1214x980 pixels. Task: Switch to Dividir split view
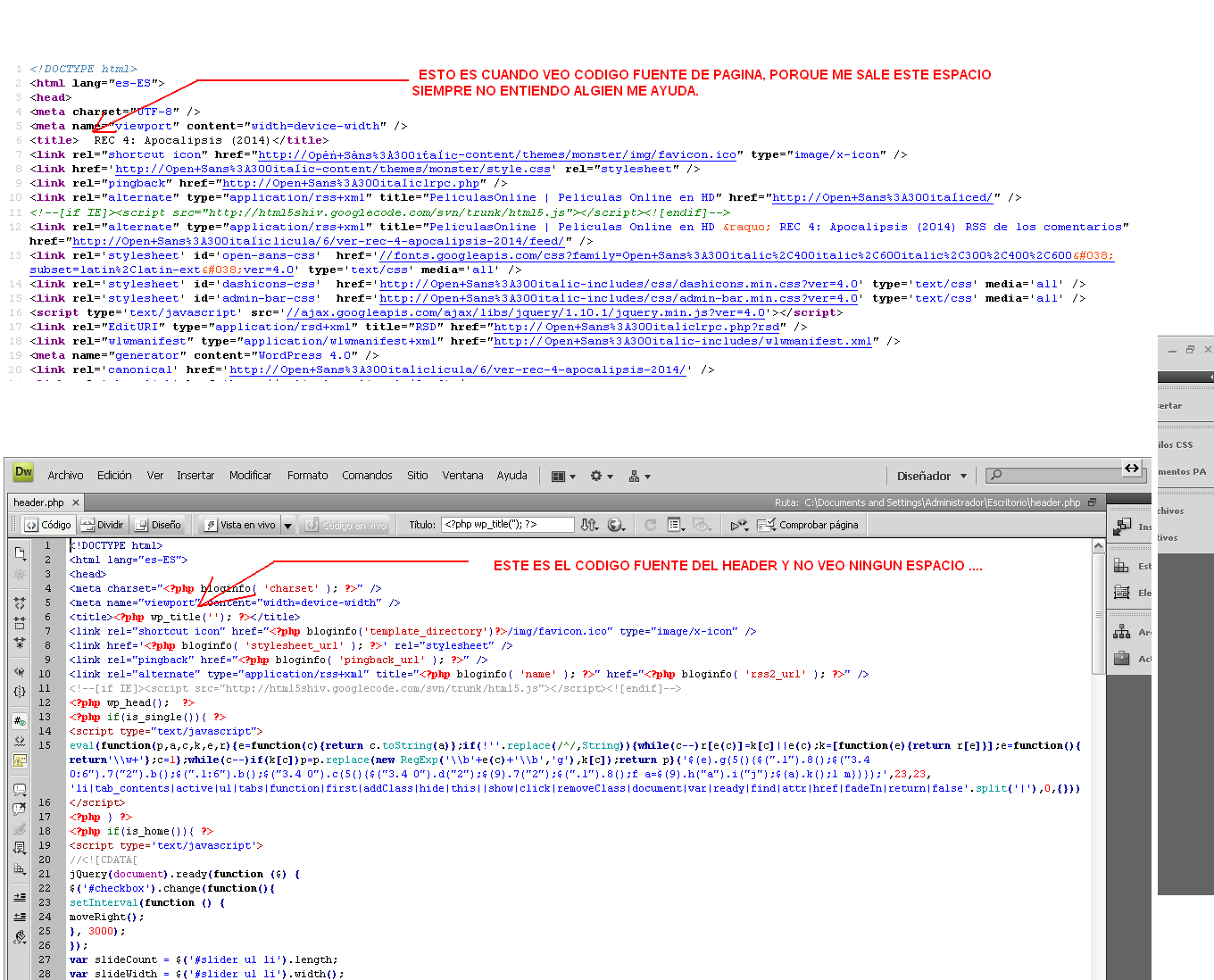click(103, 525)
